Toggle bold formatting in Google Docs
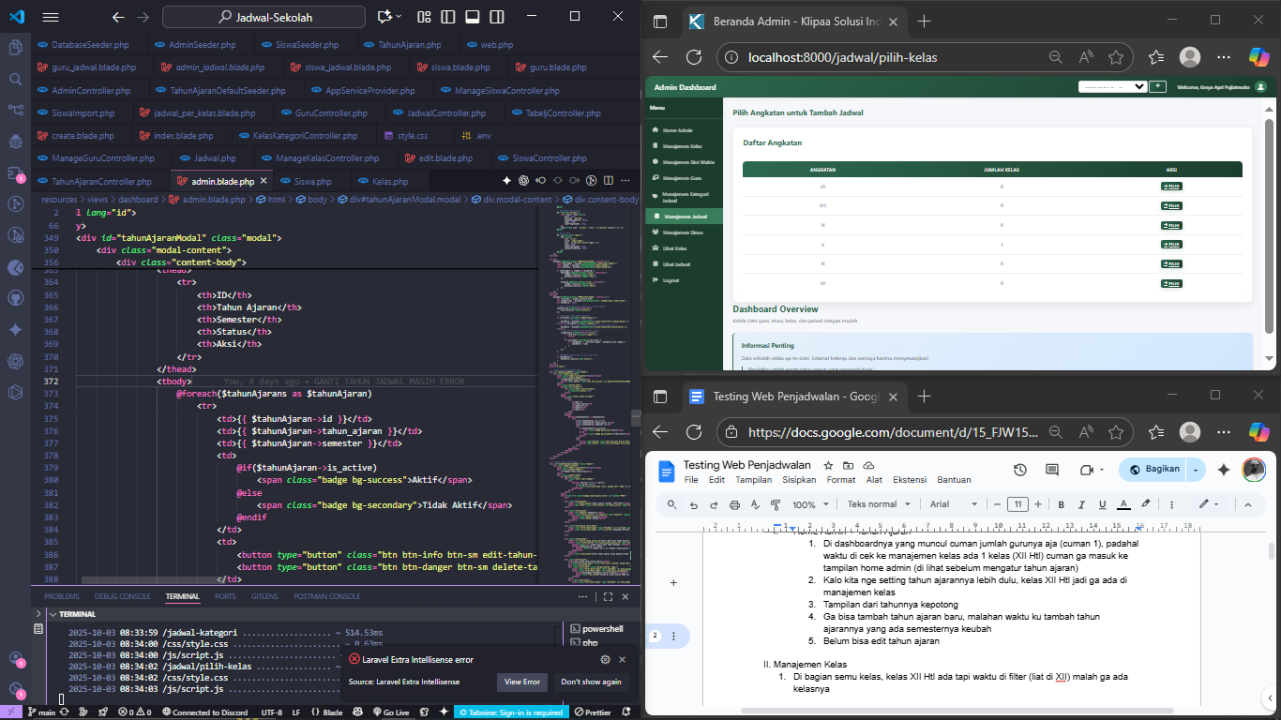Screen dimensions: 1281x720 click(1061, 505)
